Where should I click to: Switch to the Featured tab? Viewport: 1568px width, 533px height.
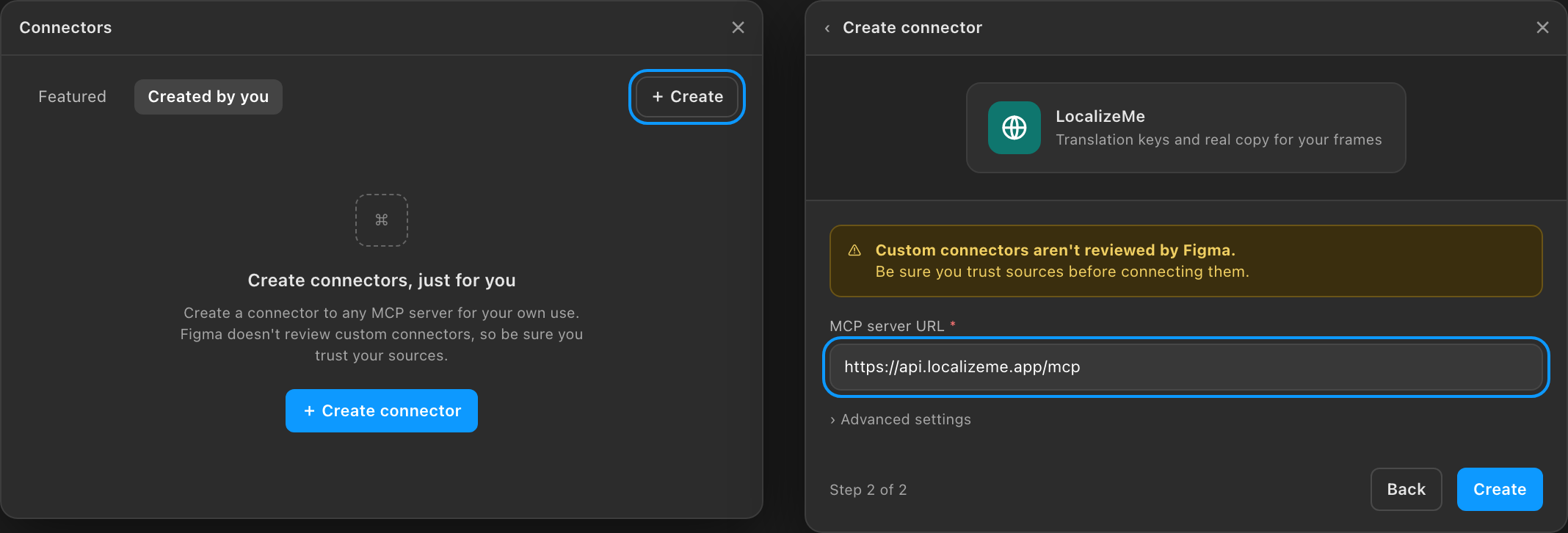tap(72, 97)
